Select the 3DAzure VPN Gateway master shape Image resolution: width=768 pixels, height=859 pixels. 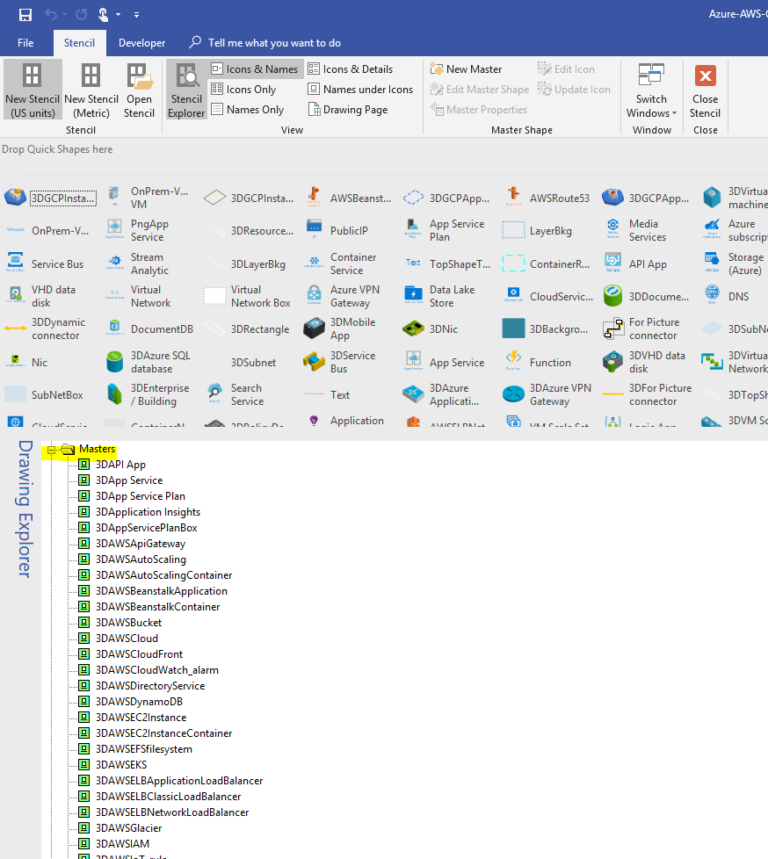coord(547,394)
